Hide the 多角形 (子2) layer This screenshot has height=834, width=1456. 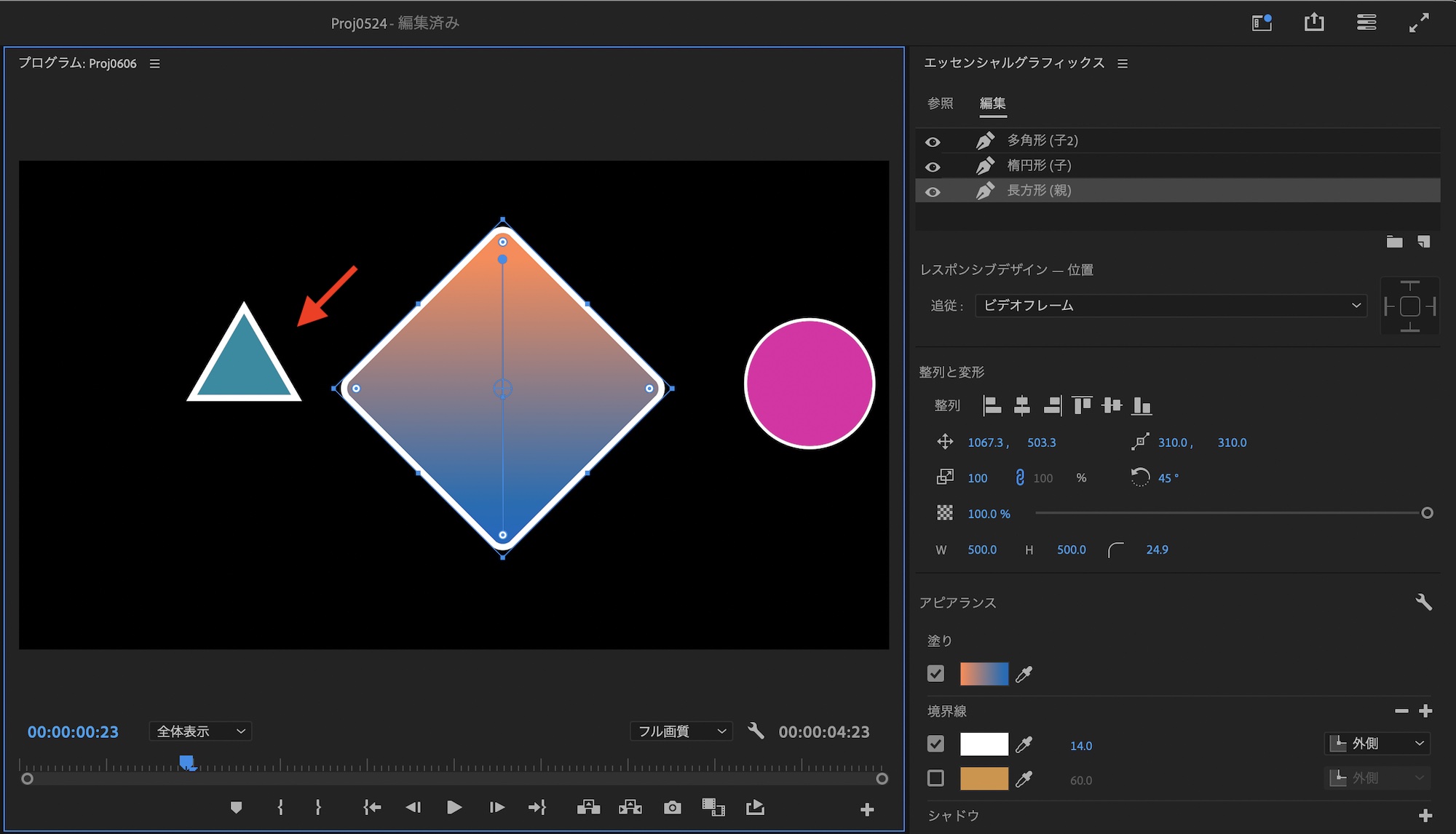click(x=933, y=141)
